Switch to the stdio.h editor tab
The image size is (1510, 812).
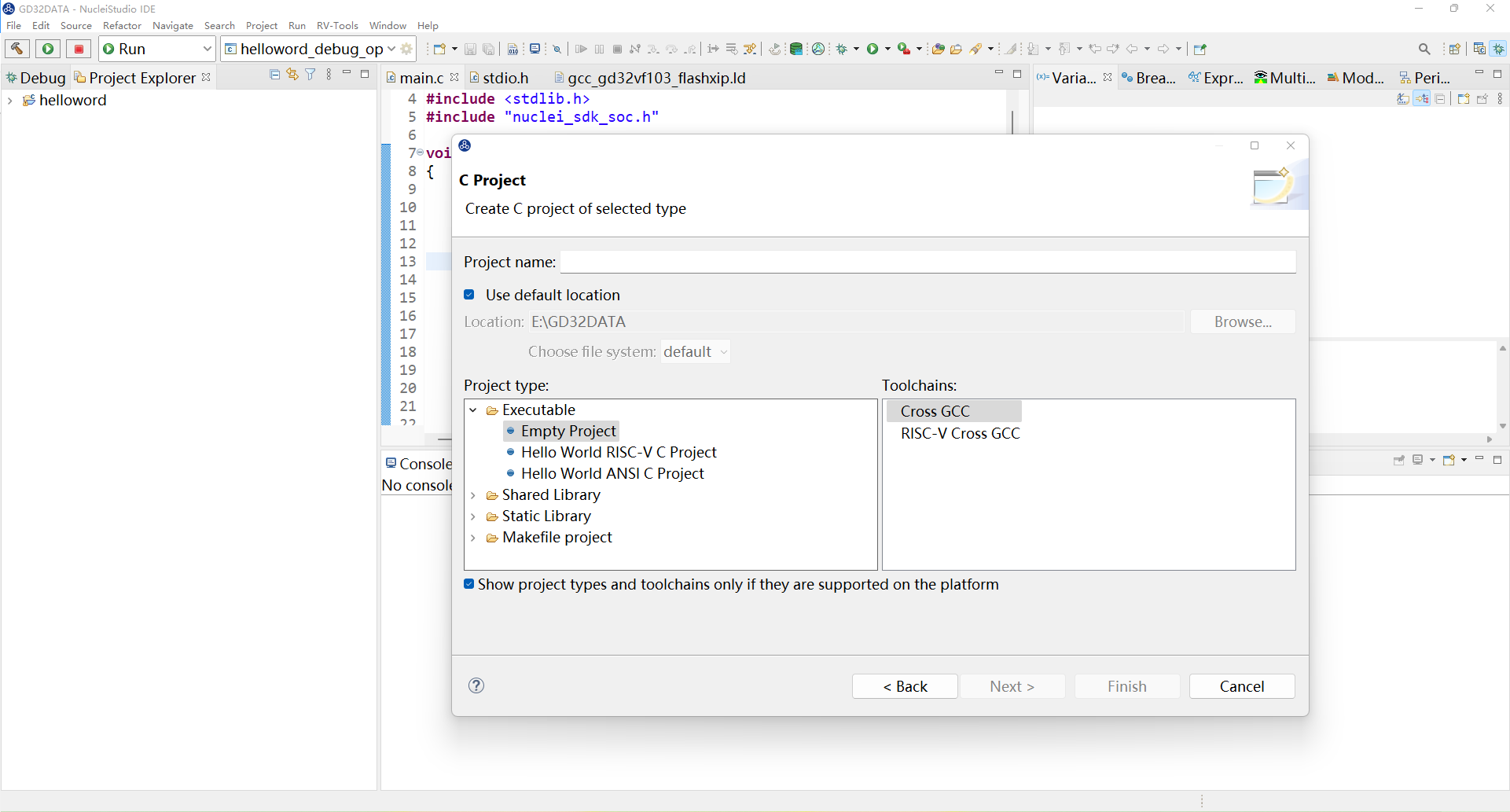(505, 78)
